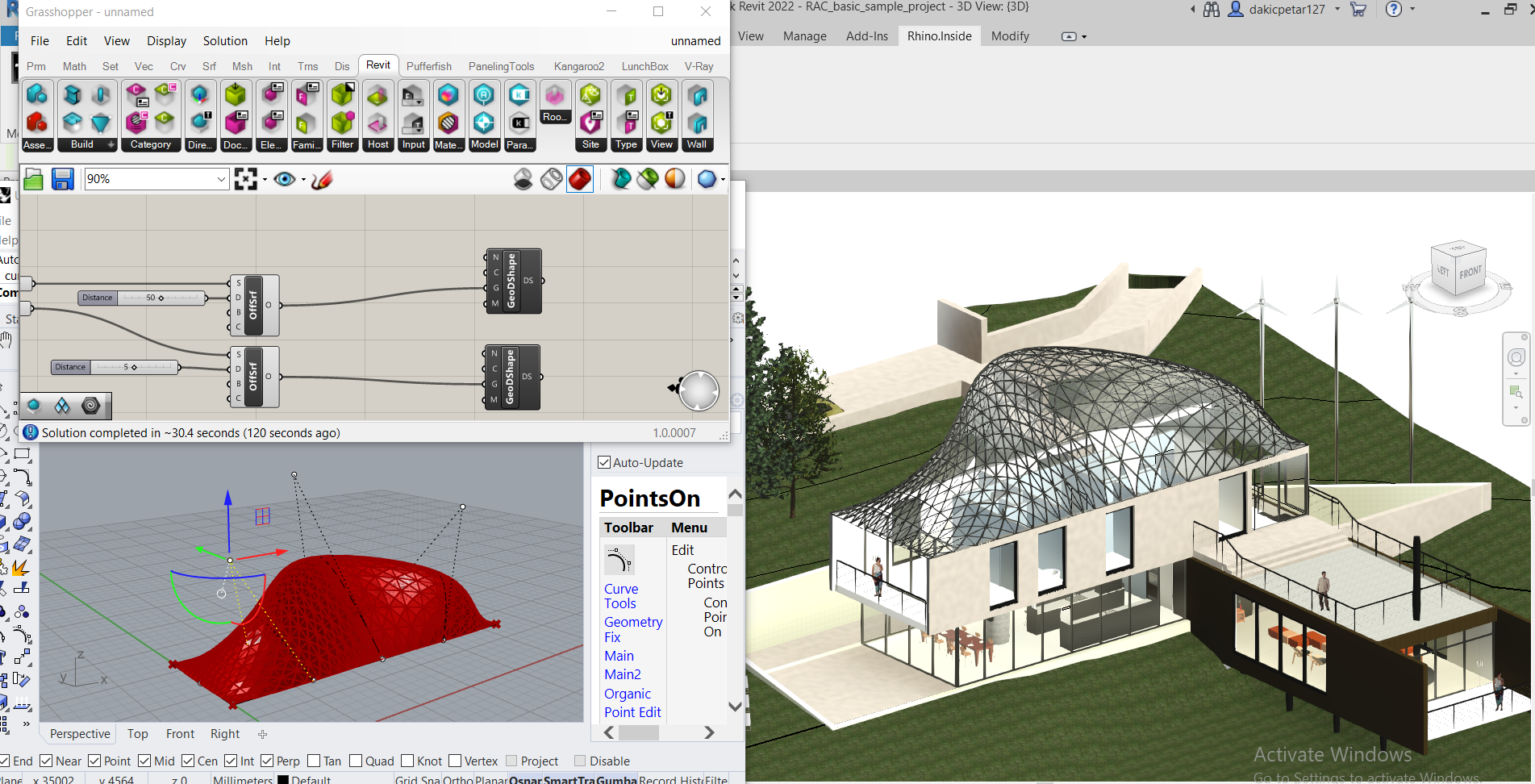1535x784 pixels.
Task: Click the save icon in Grasshopper toolbar
Action: tap(63, 179)
